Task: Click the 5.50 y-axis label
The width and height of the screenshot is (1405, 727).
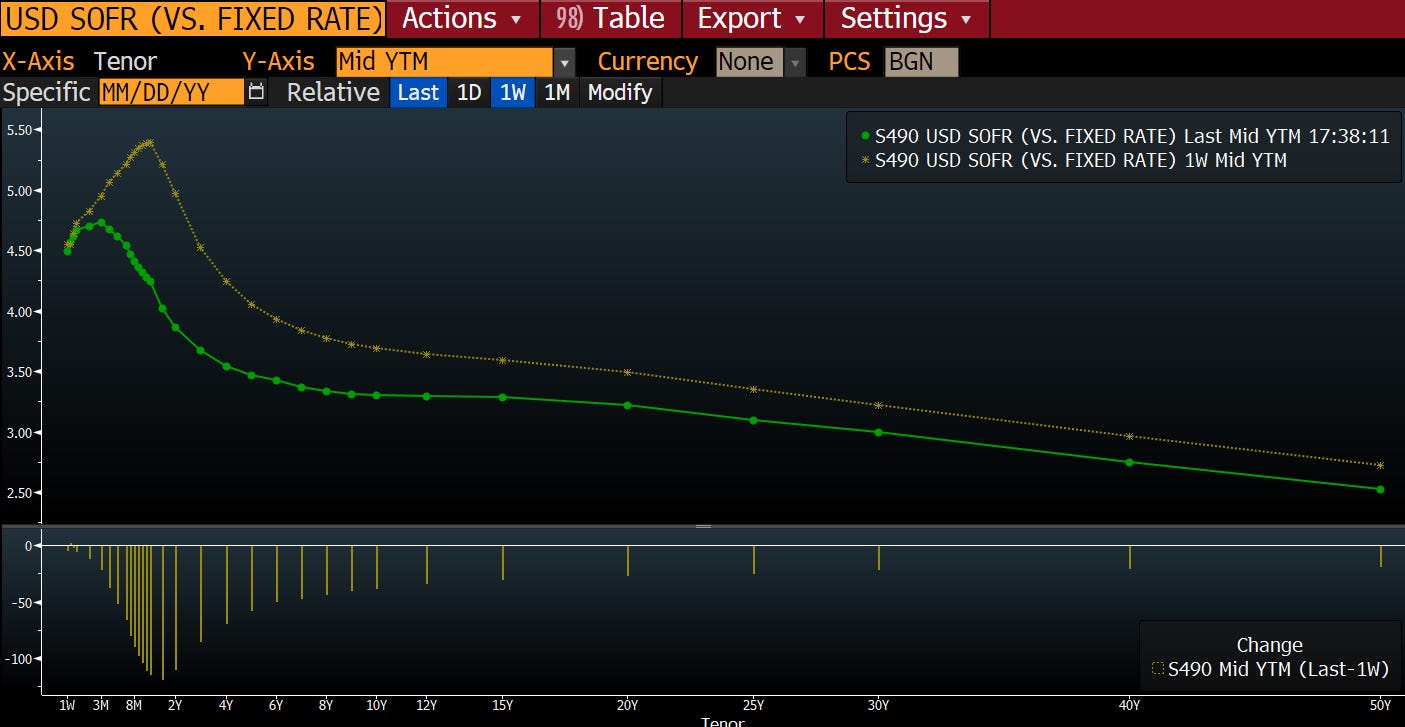Action: click(x=19, y=129)
